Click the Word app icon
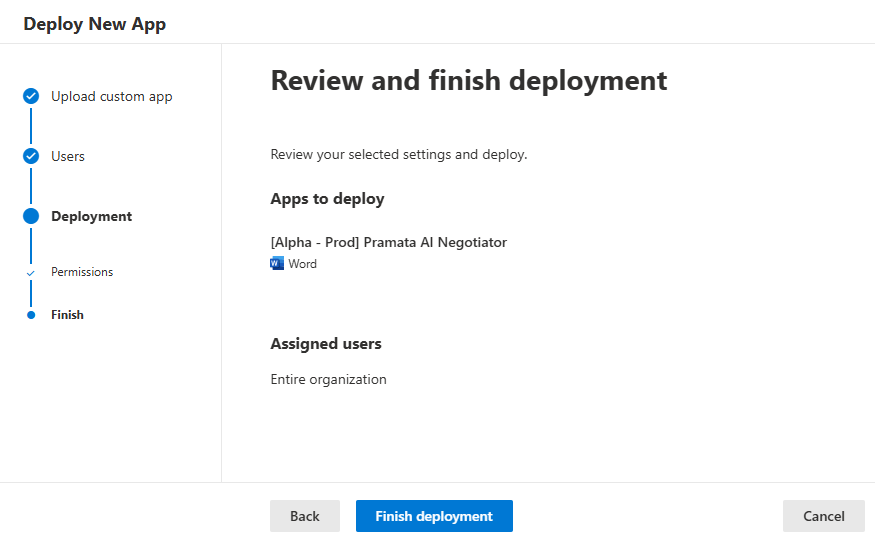The height and width of the screenshot is (543, 875). coord(277,263)
